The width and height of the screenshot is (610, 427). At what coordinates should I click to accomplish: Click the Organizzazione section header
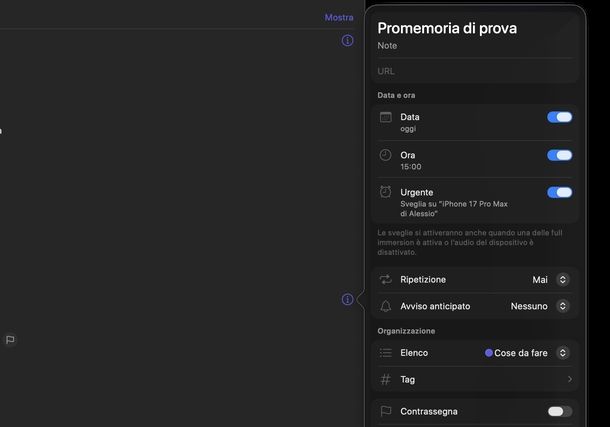pyautogui.click(x=406, y=331)
